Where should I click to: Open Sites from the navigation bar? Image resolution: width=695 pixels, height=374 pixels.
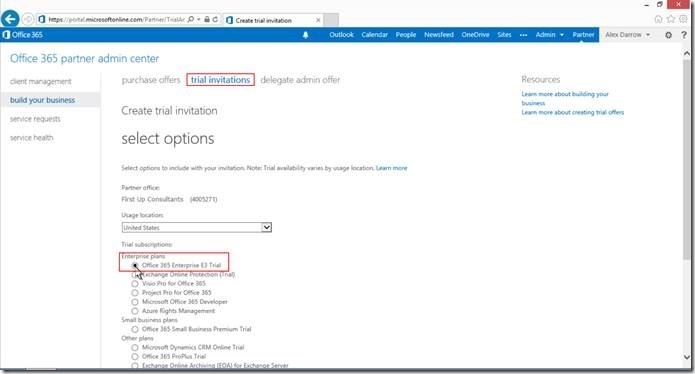pos(504,35)
